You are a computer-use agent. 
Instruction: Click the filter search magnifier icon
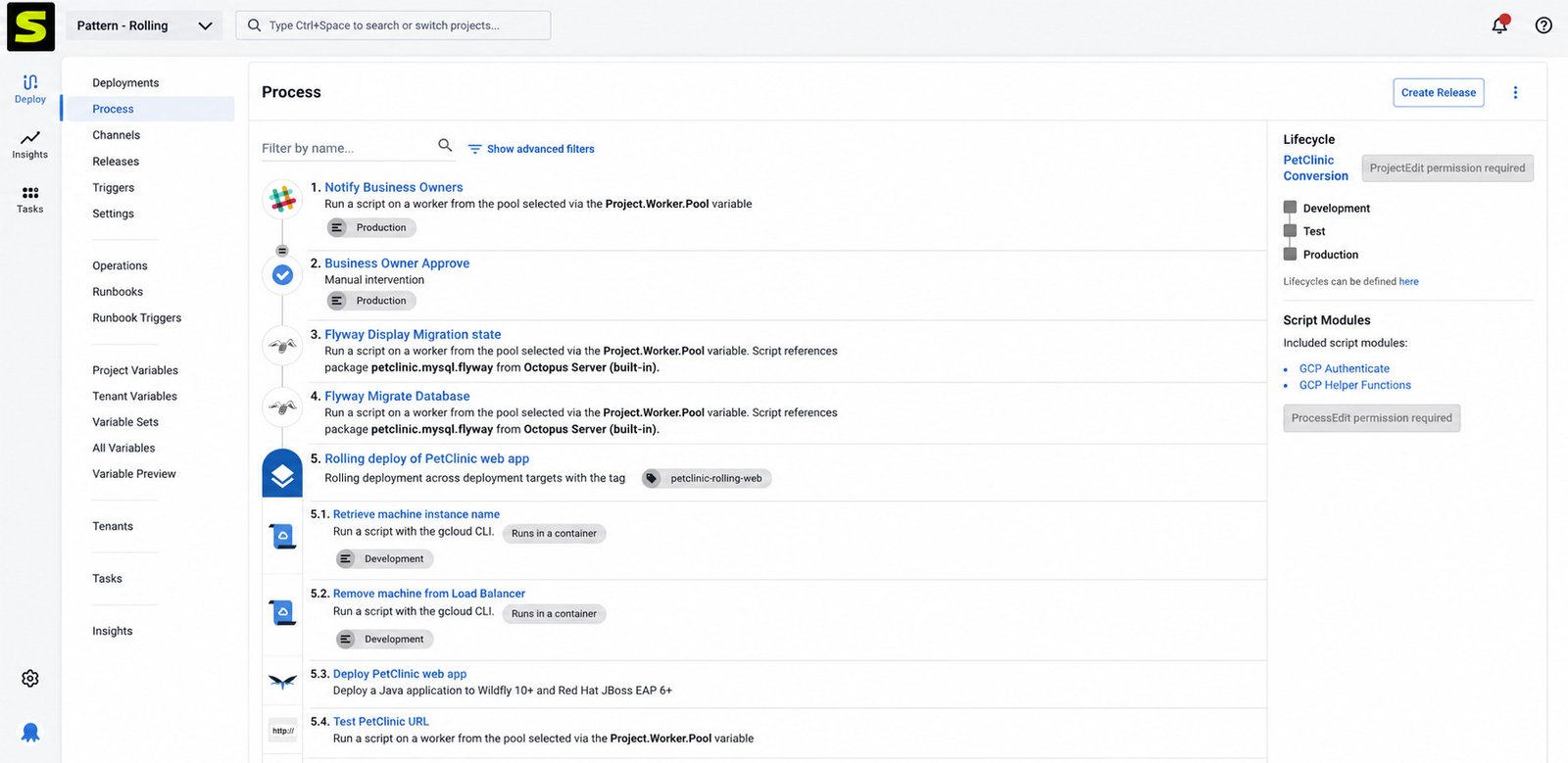coord(445,146)
